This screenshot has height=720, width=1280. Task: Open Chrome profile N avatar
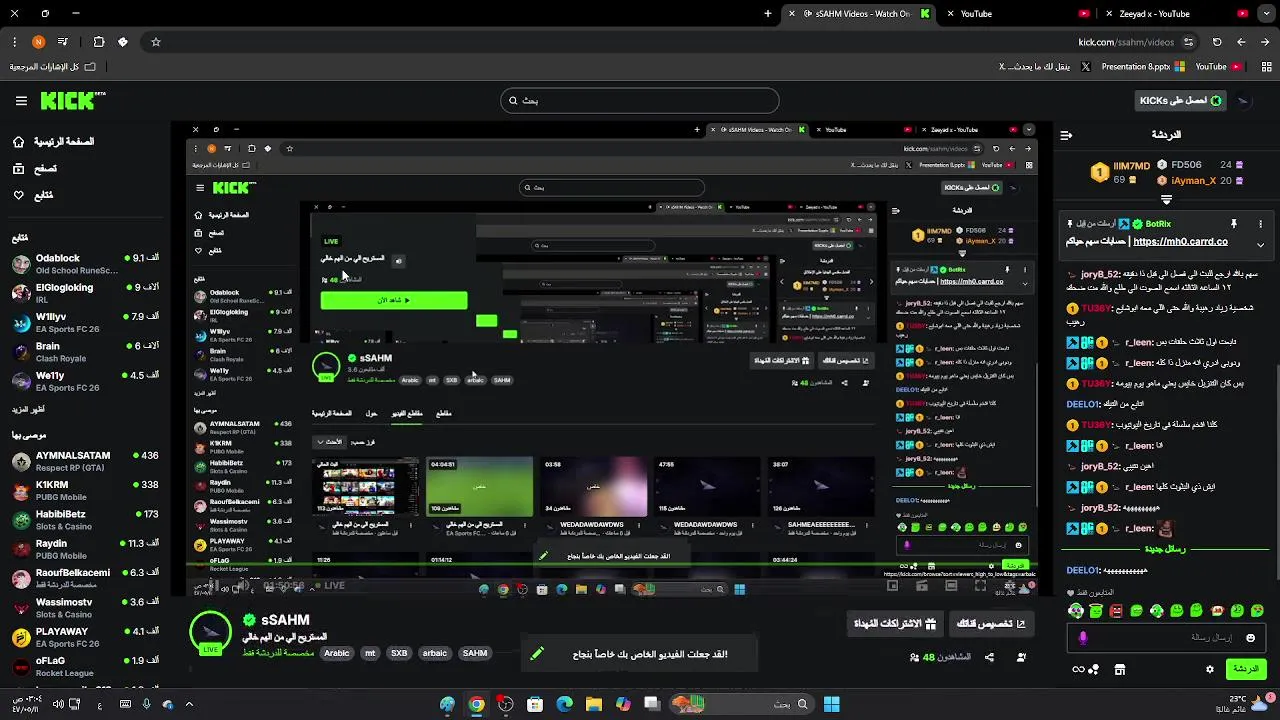38,42
